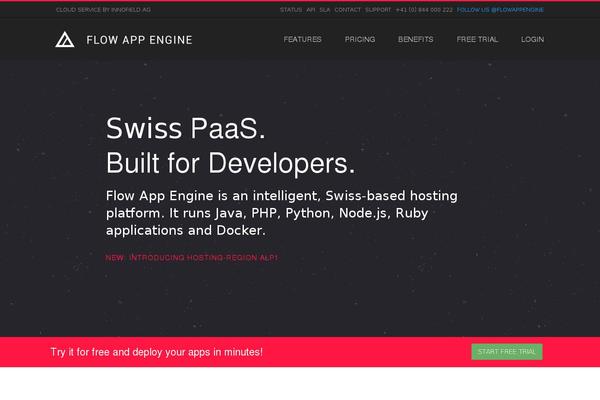Go to the Pricing section
The image size is (600, 400).
(x=360, y=39)
